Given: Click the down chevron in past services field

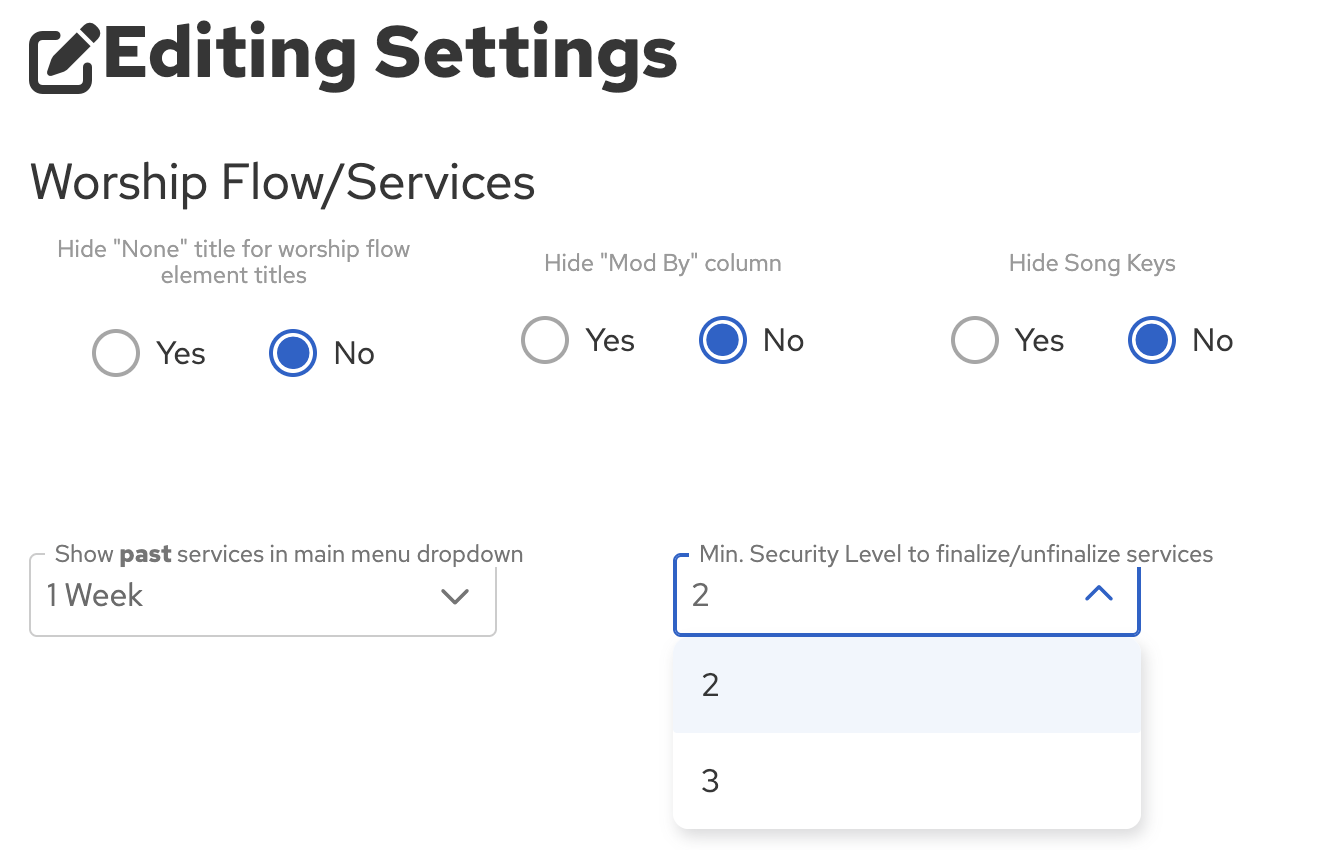Looking at the screenshot, I should click(455, 597).
